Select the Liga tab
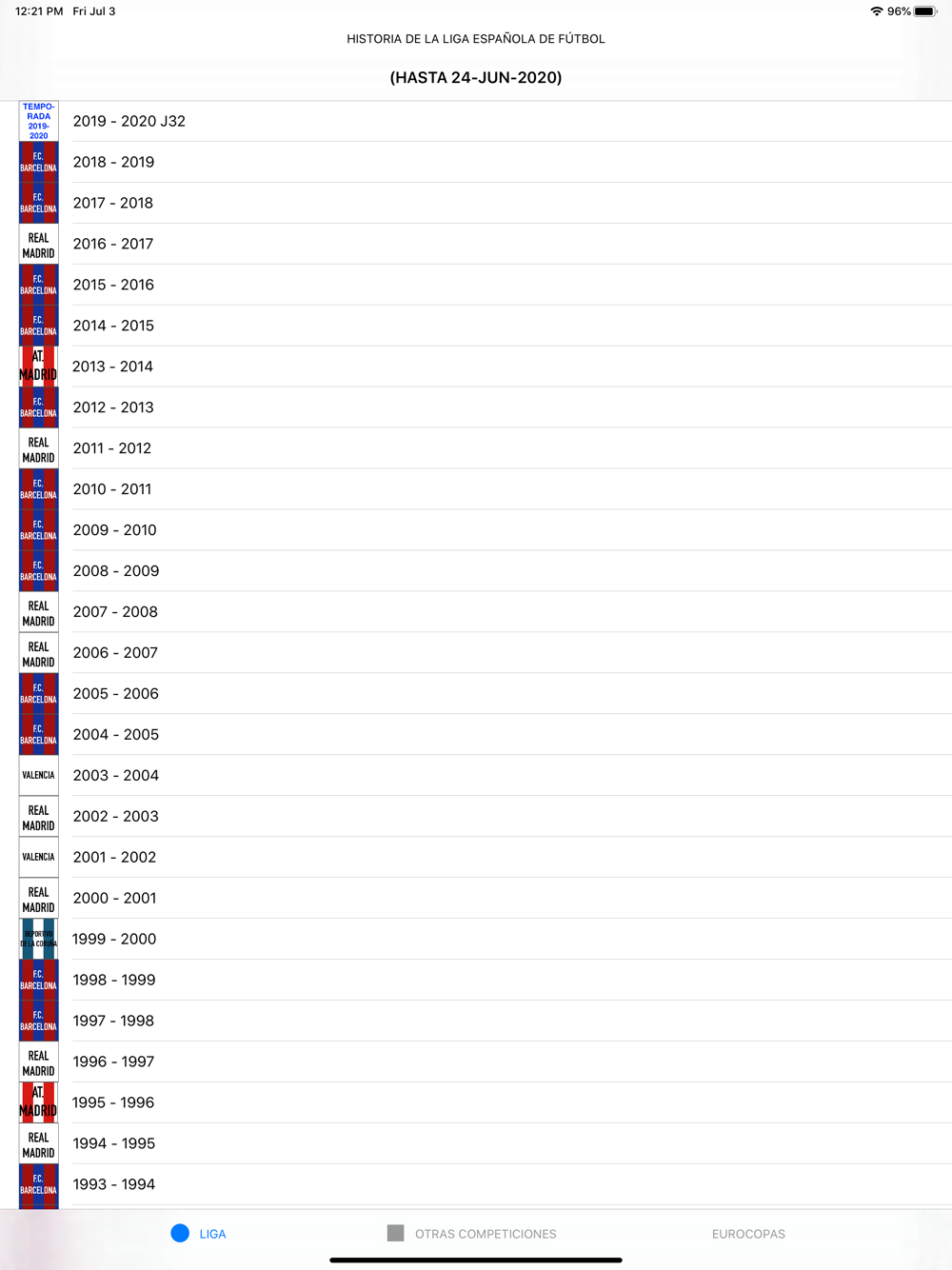 point(199,1234)
